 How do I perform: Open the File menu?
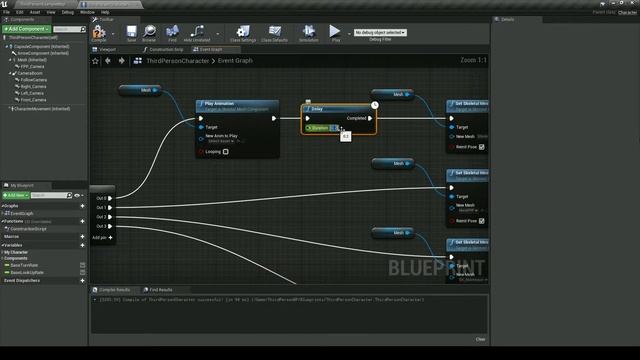pyautogui.click(x=7, y=12)
